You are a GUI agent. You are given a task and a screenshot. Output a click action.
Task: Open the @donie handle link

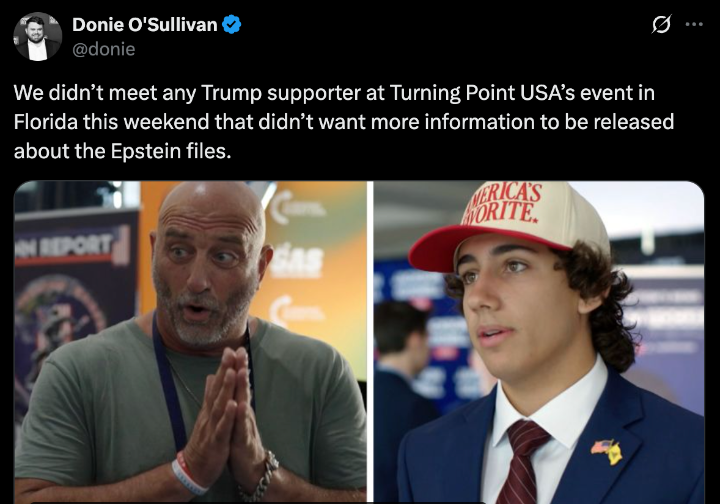pyautogui.click(x=104, y=49)
